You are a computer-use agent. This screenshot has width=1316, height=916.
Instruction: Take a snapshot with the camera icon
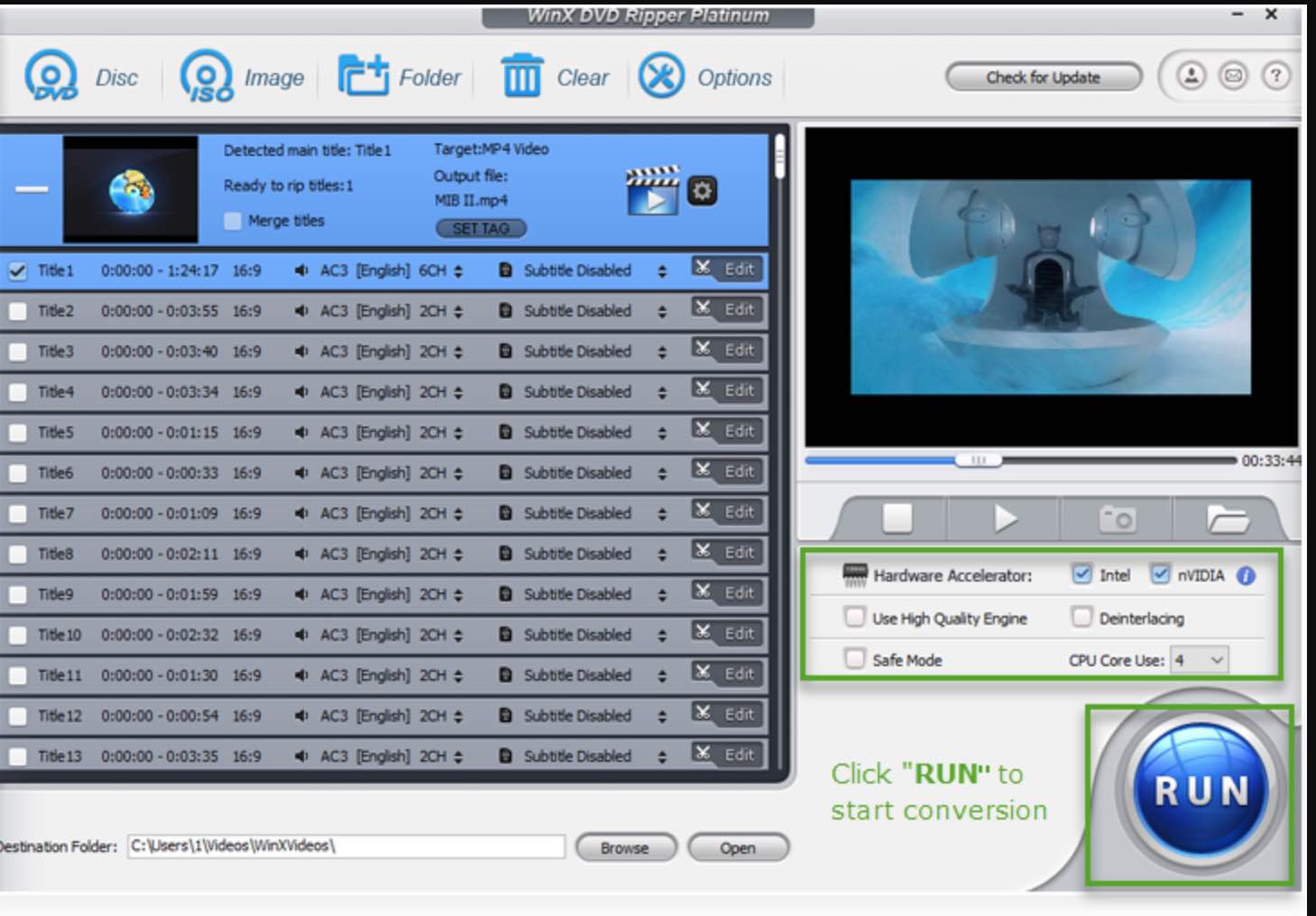[1117, 518]
